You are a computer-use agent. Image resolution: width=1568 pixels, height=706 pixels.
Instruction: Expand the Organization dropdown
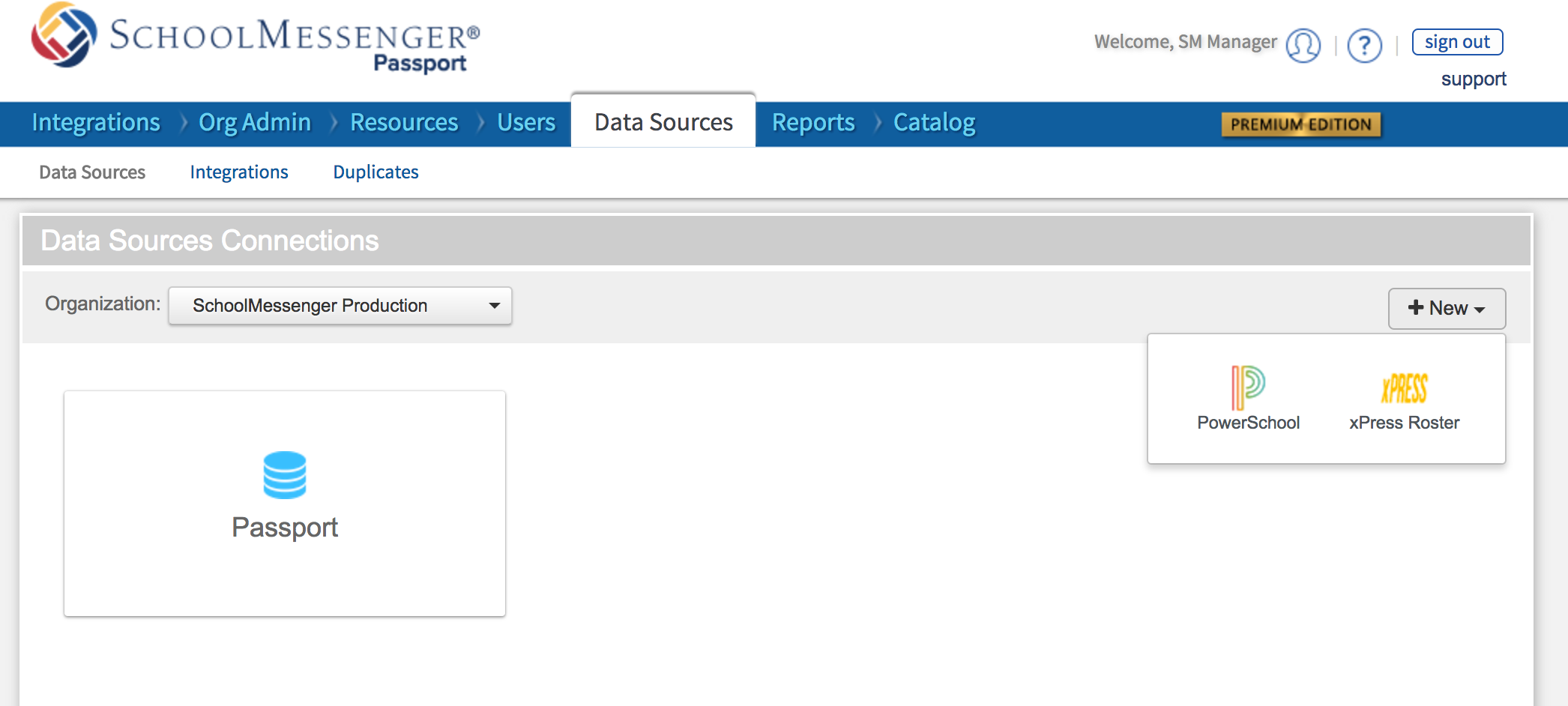(x=340, y=306)
